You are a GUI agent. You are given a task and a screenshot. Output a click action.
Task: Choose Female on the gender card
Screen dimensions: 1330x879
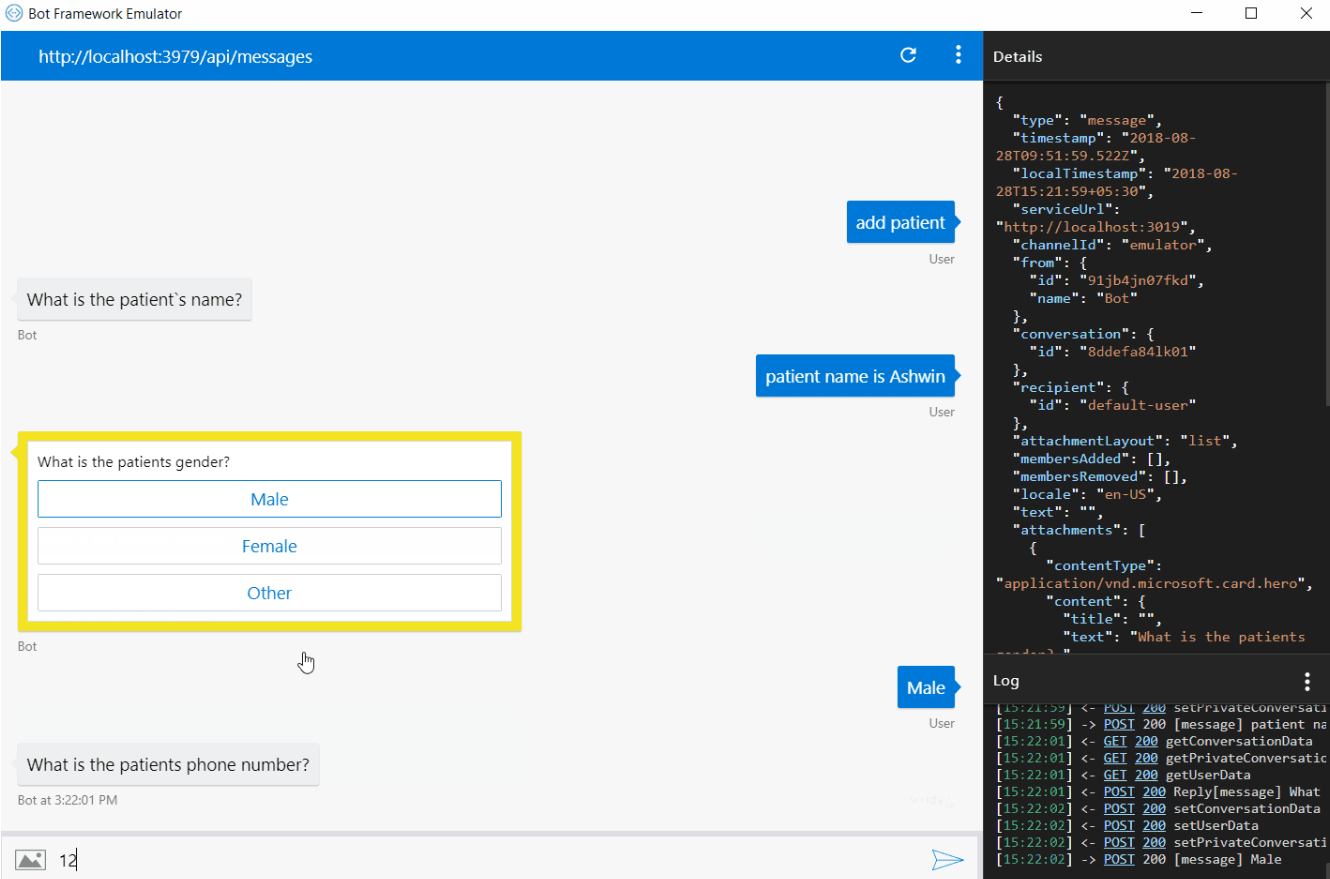[x=269, y=546]
